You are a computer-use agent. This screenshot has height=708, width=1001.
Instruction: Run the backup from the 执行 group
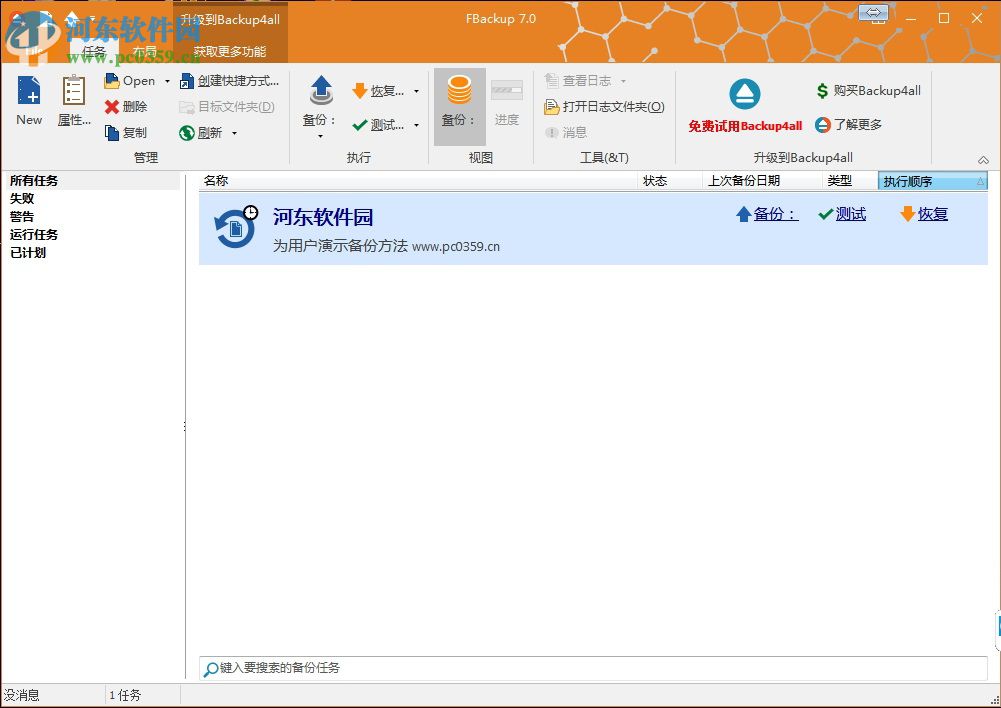pyautogui.click(x=320, y=100)
